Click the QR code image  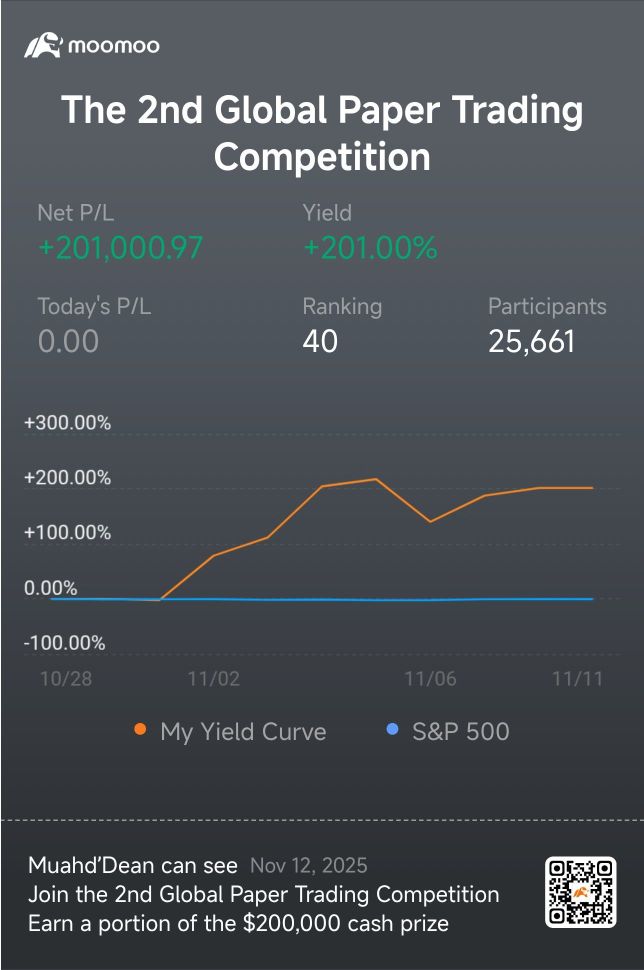tap(580, 892)
